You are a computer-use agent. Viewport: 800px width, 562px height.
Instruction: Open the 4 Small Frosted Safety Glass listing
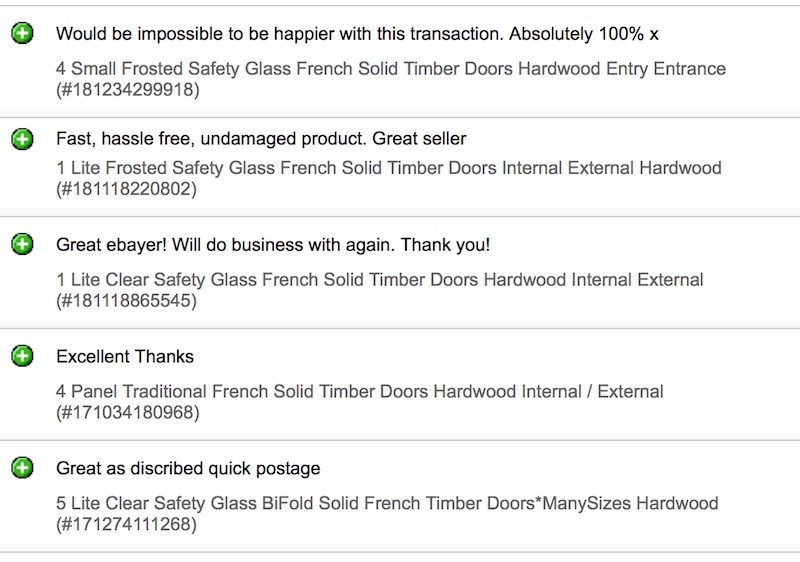[x=390, y=69]
